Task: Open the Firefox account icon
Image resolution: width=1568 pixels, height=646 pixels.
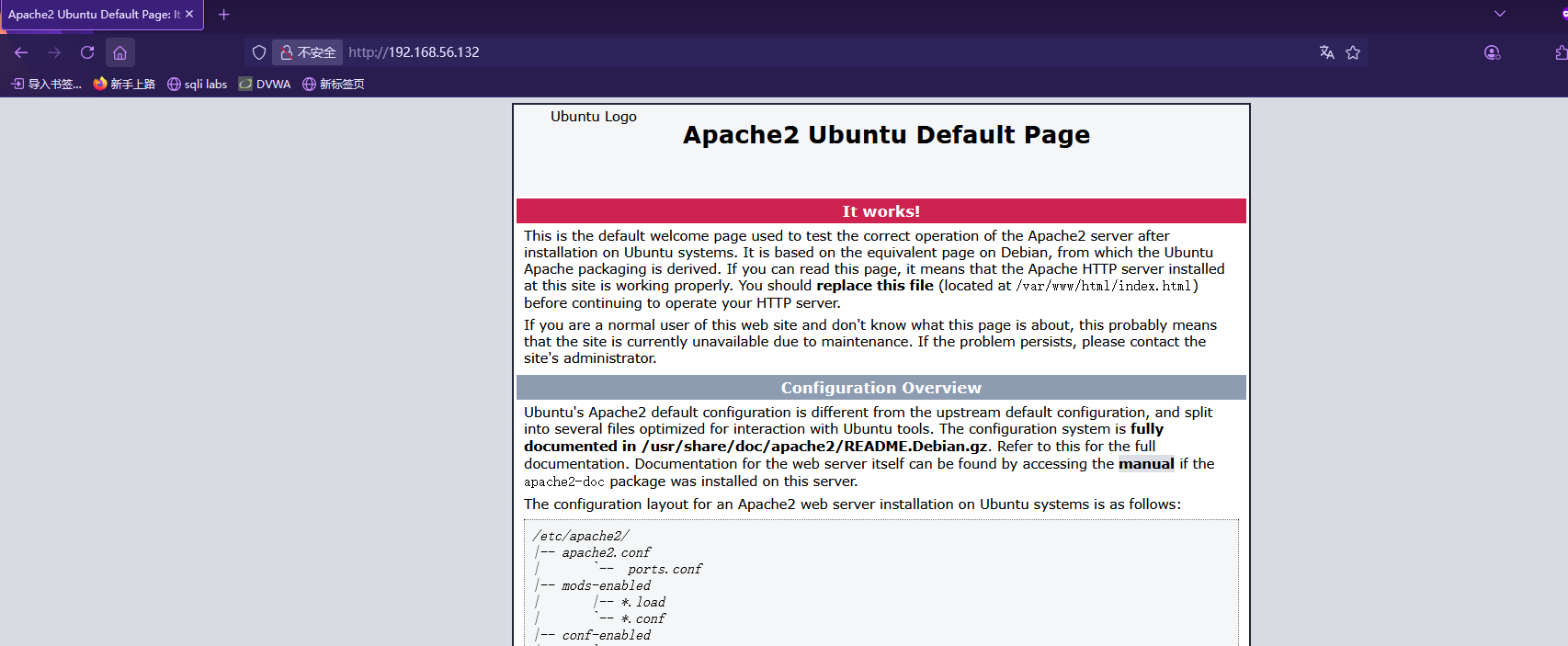Action: point(1492,52)
